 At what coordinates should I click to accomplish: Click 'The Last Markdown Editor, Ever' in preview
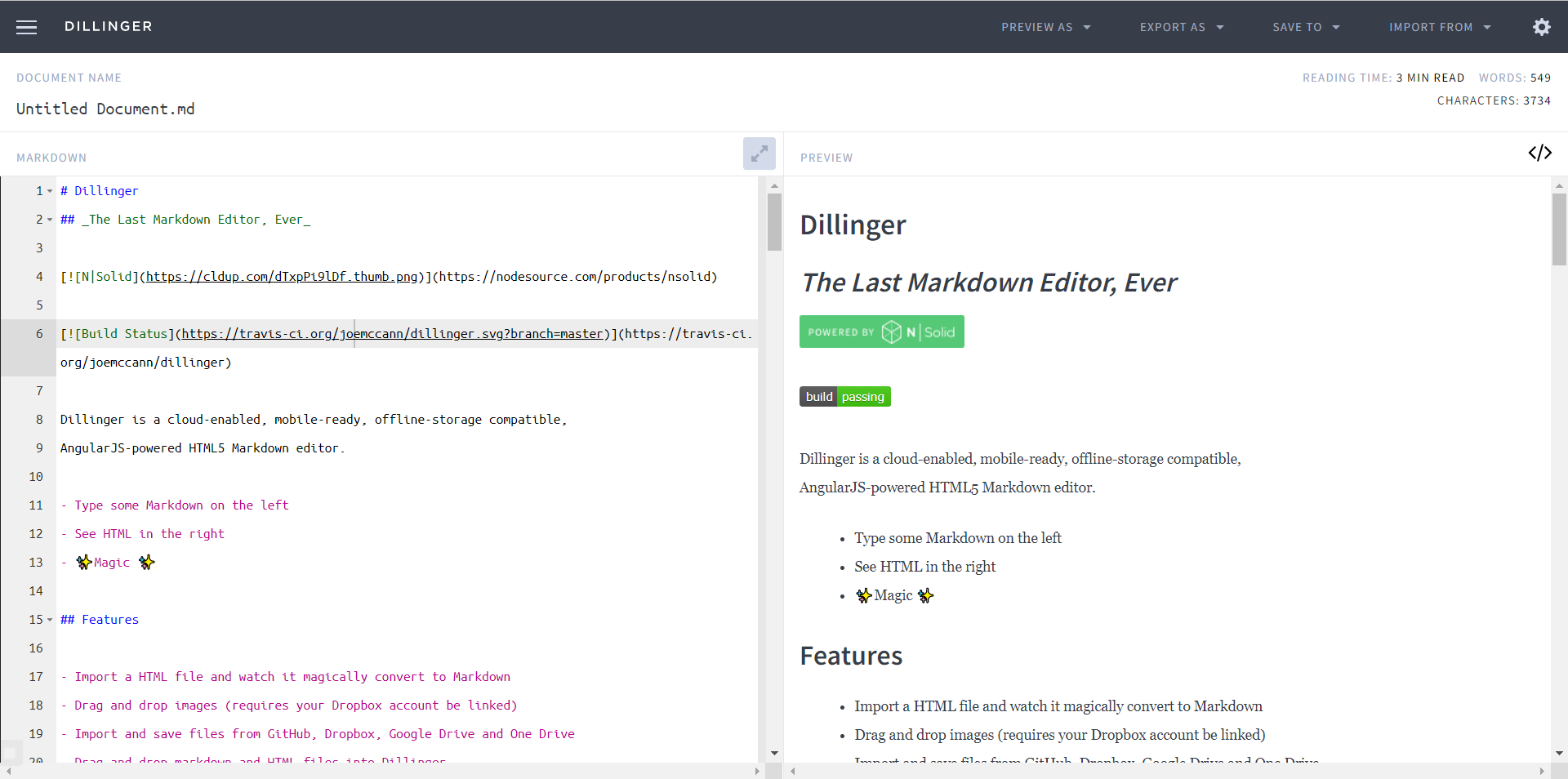pyautogui.click(x=989, y=283)
